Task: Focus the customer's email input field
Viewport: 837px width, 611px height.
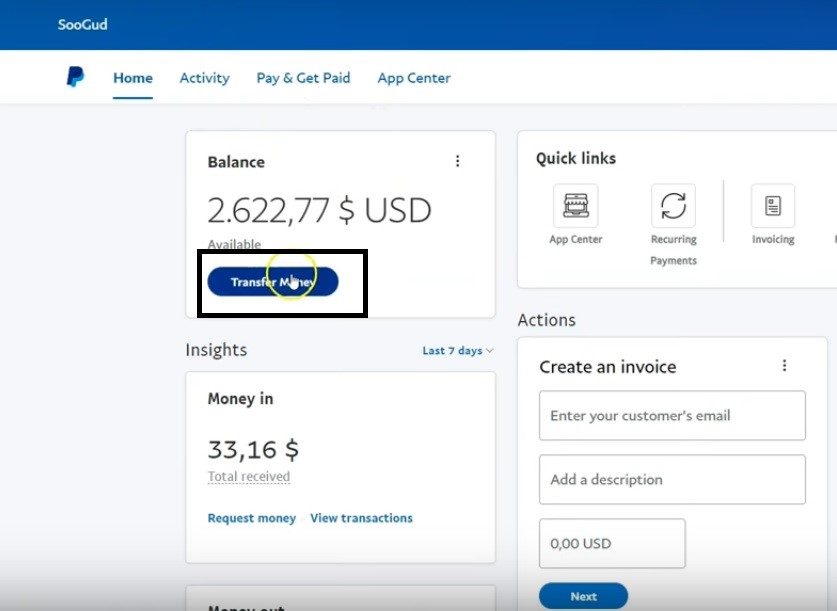Action: (672, 416)
